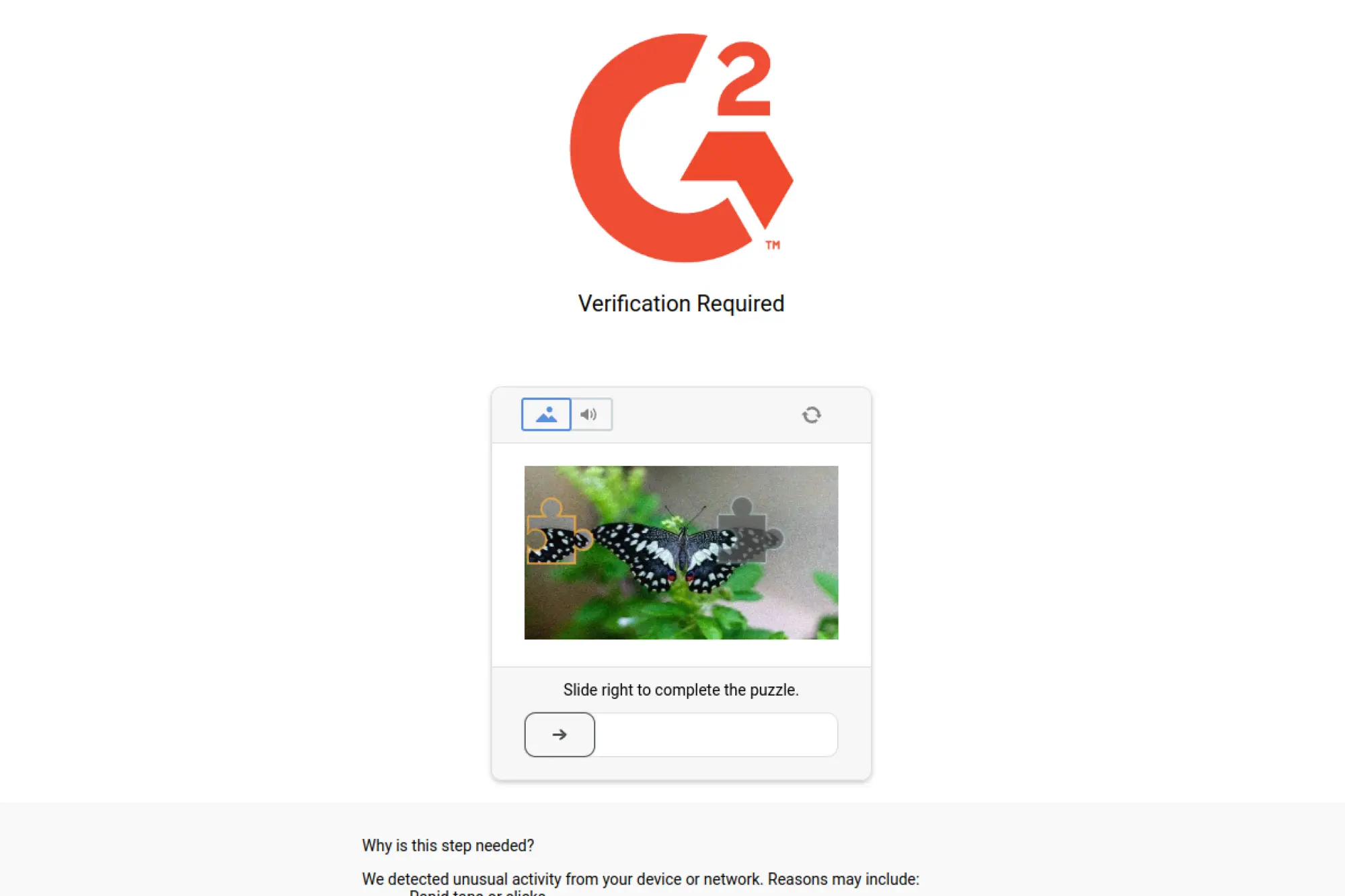Select the image puzzle mode icon
Viewport: 1345px width, 896px height.
tap(546, 414)
